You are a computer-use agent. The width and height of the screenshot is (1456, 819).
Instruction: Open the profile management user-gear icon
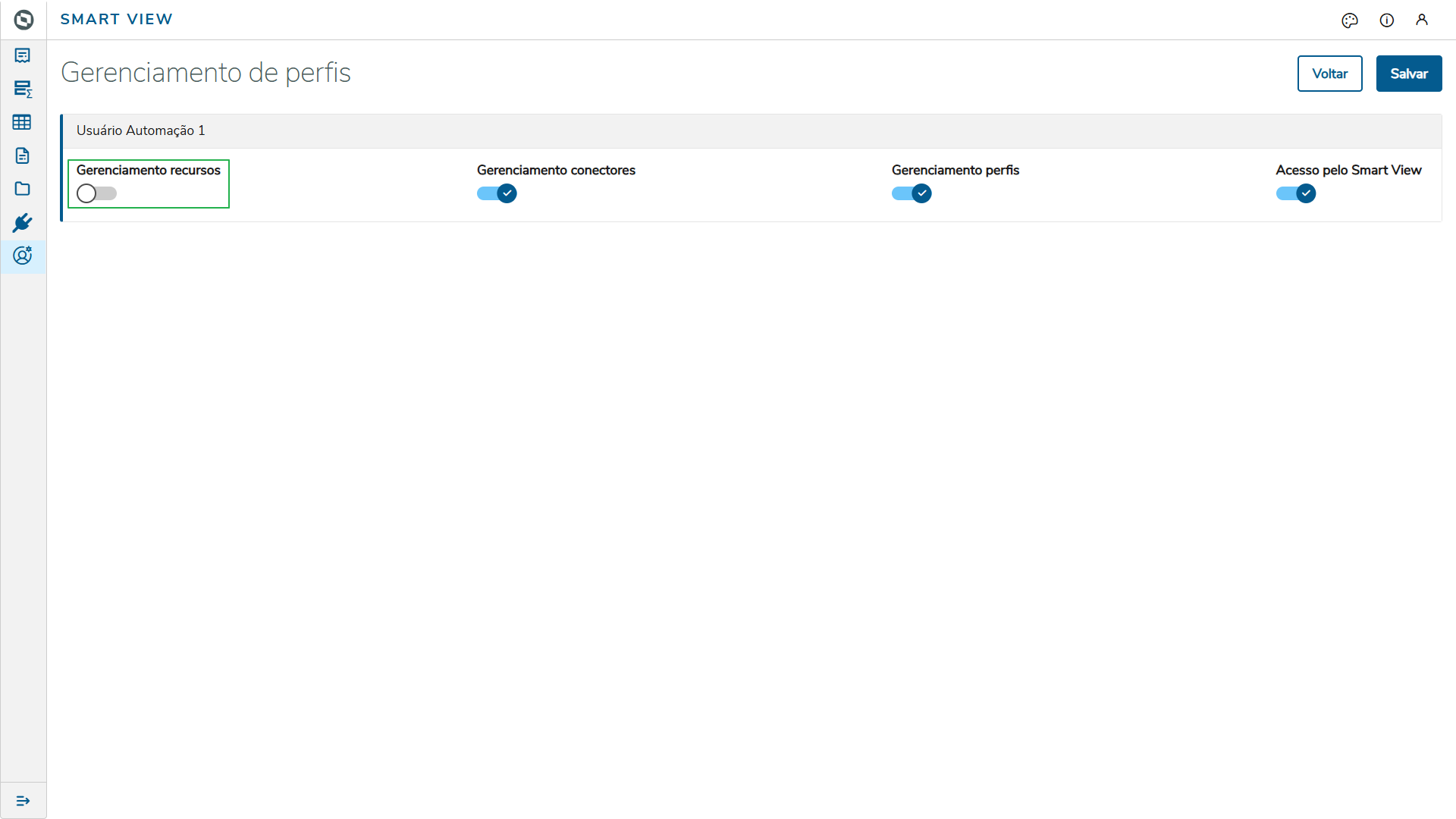point(23,256)
